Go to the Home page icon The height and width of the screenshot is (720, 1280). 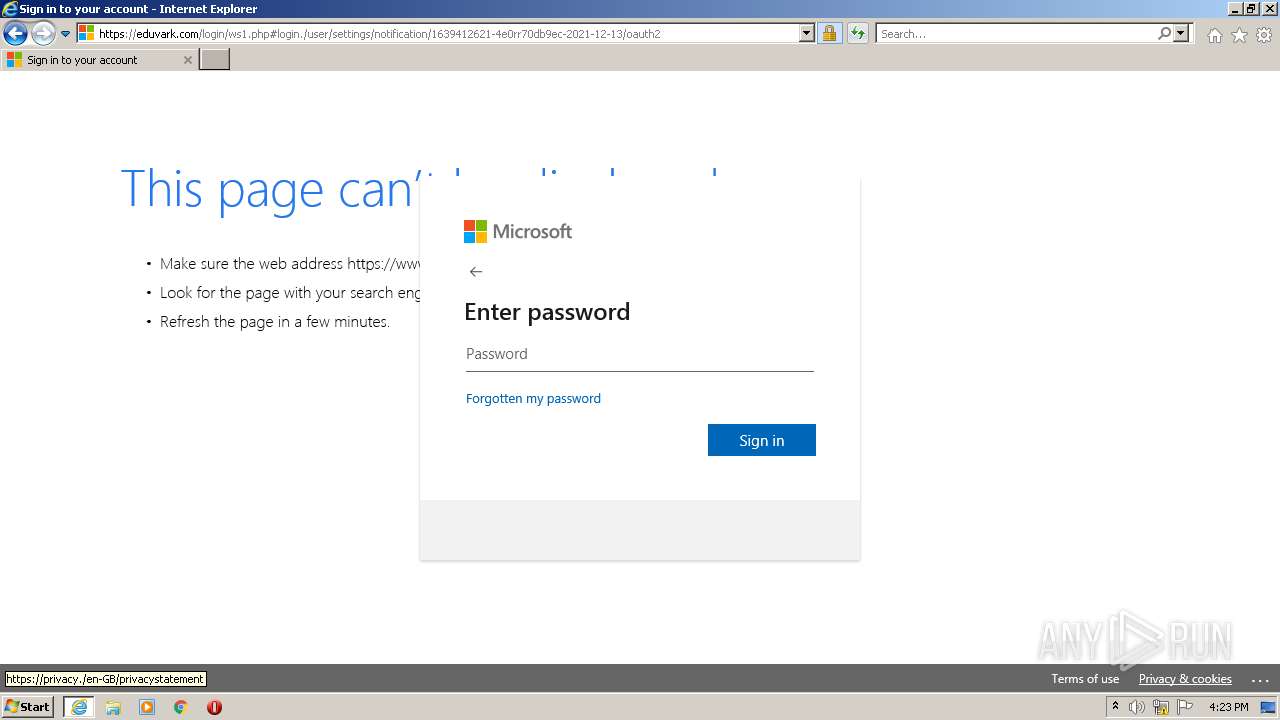1214,35
